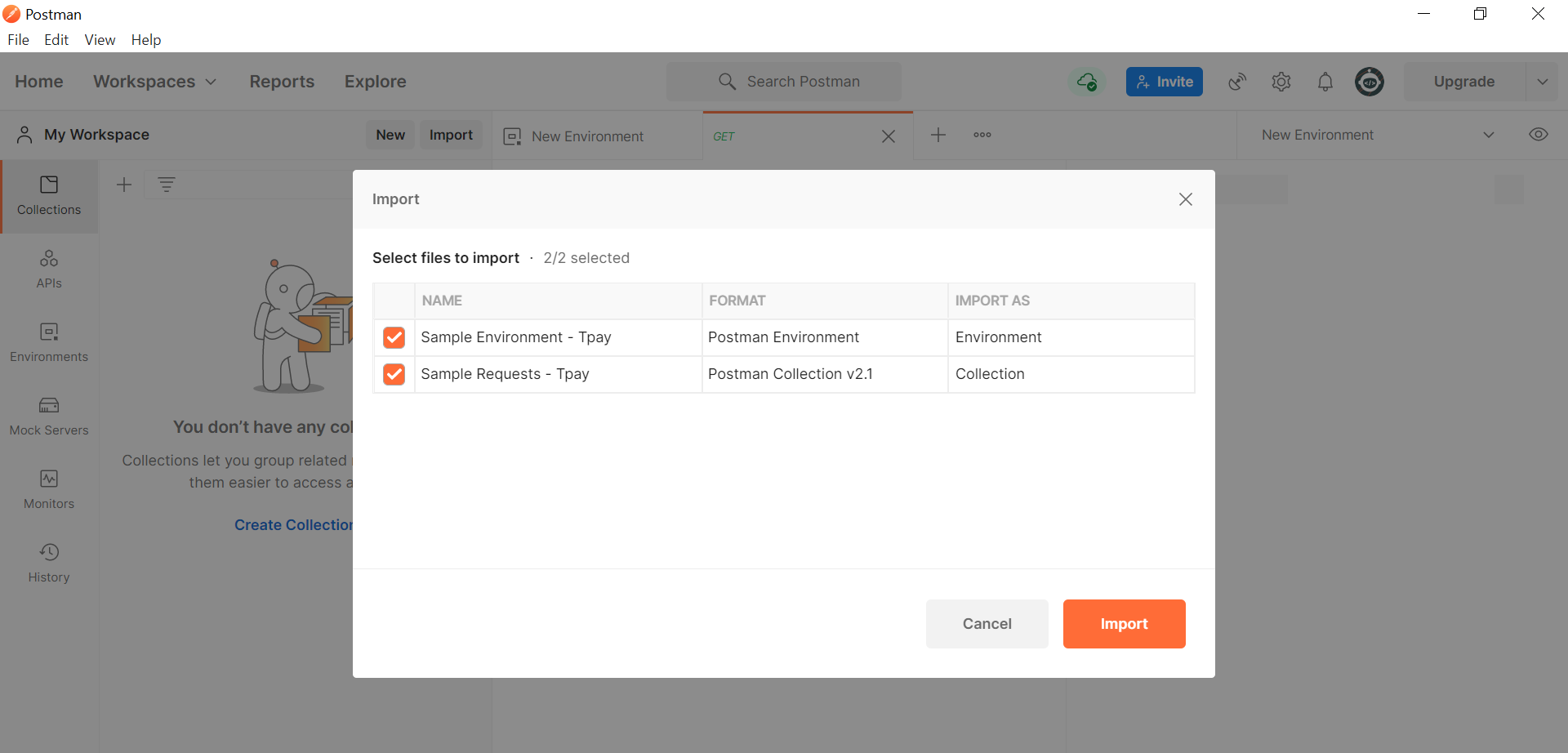Click the Search Postman field

coord(784,82)
